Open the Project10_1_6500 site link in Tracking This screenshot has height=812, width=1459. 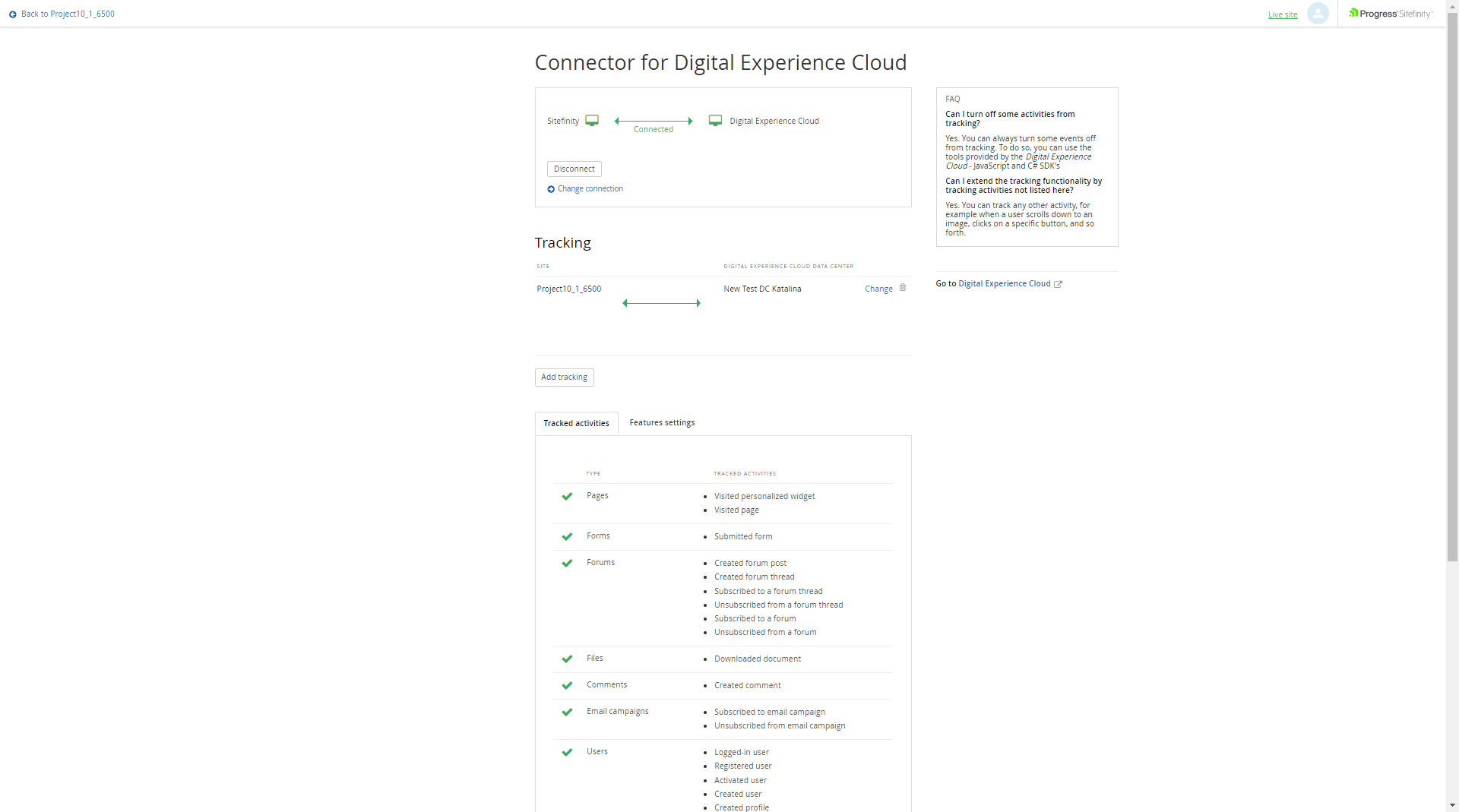(568, 289)
